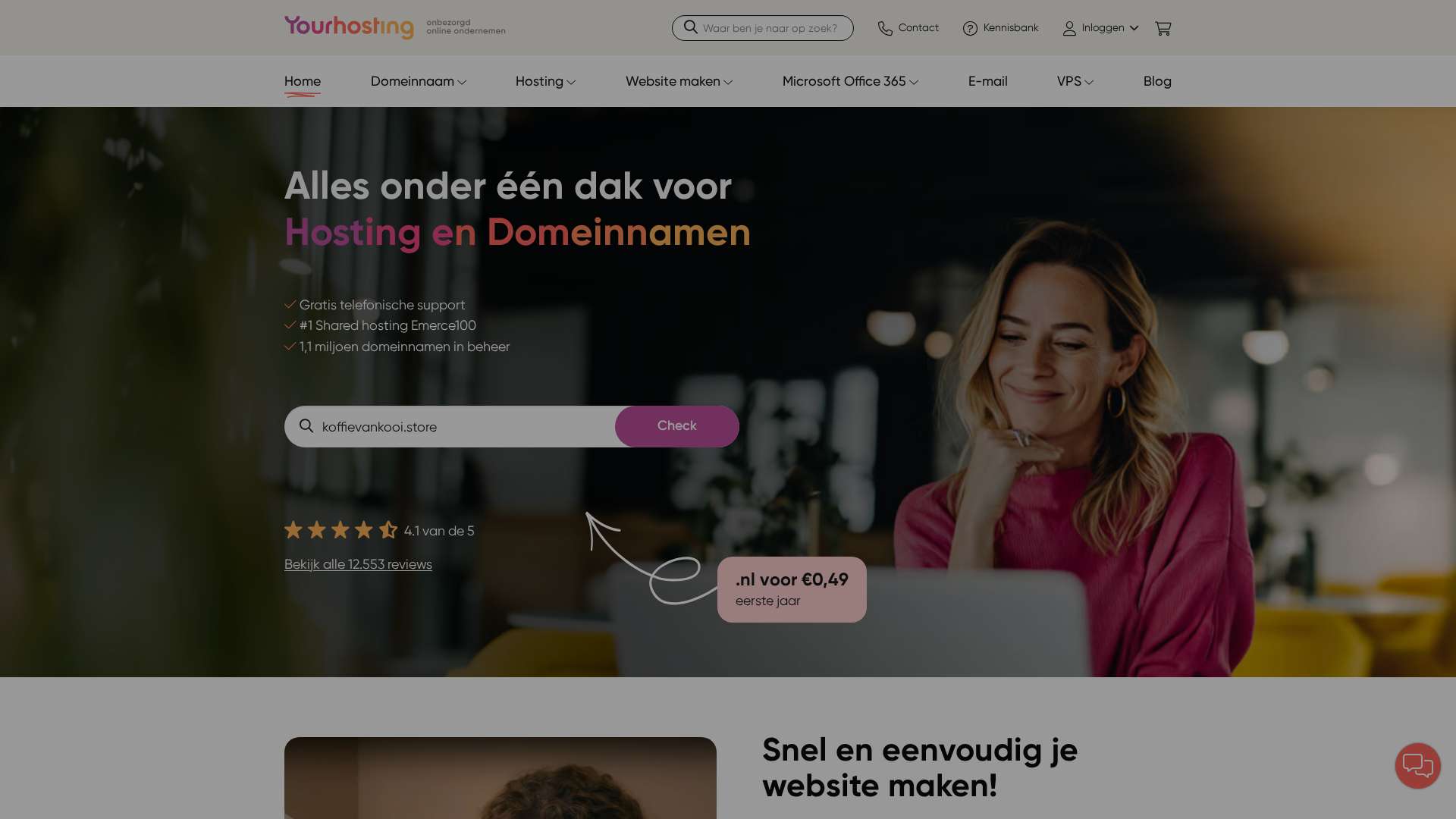This screenshot has height=819, width=1456.
Task: Click the live chat bubble icon
Action: click(1417, 766)
